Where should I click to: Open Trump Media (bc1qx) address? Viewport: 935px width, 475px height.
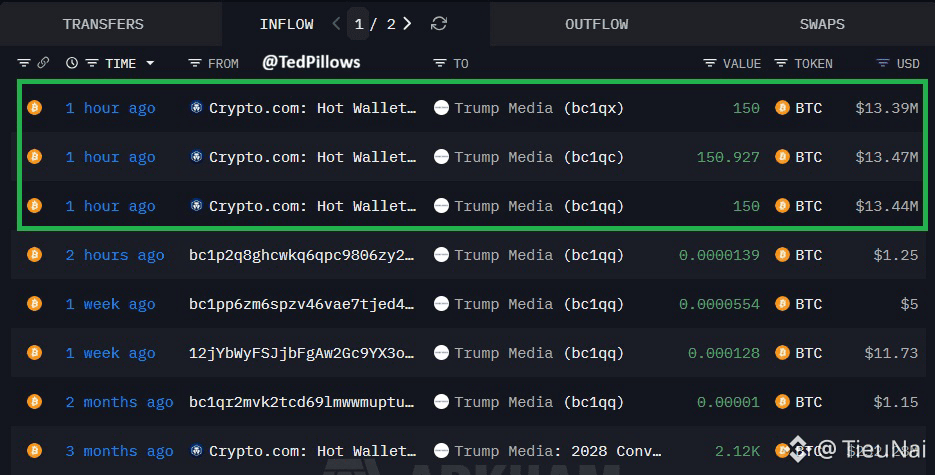pos(539,108)
